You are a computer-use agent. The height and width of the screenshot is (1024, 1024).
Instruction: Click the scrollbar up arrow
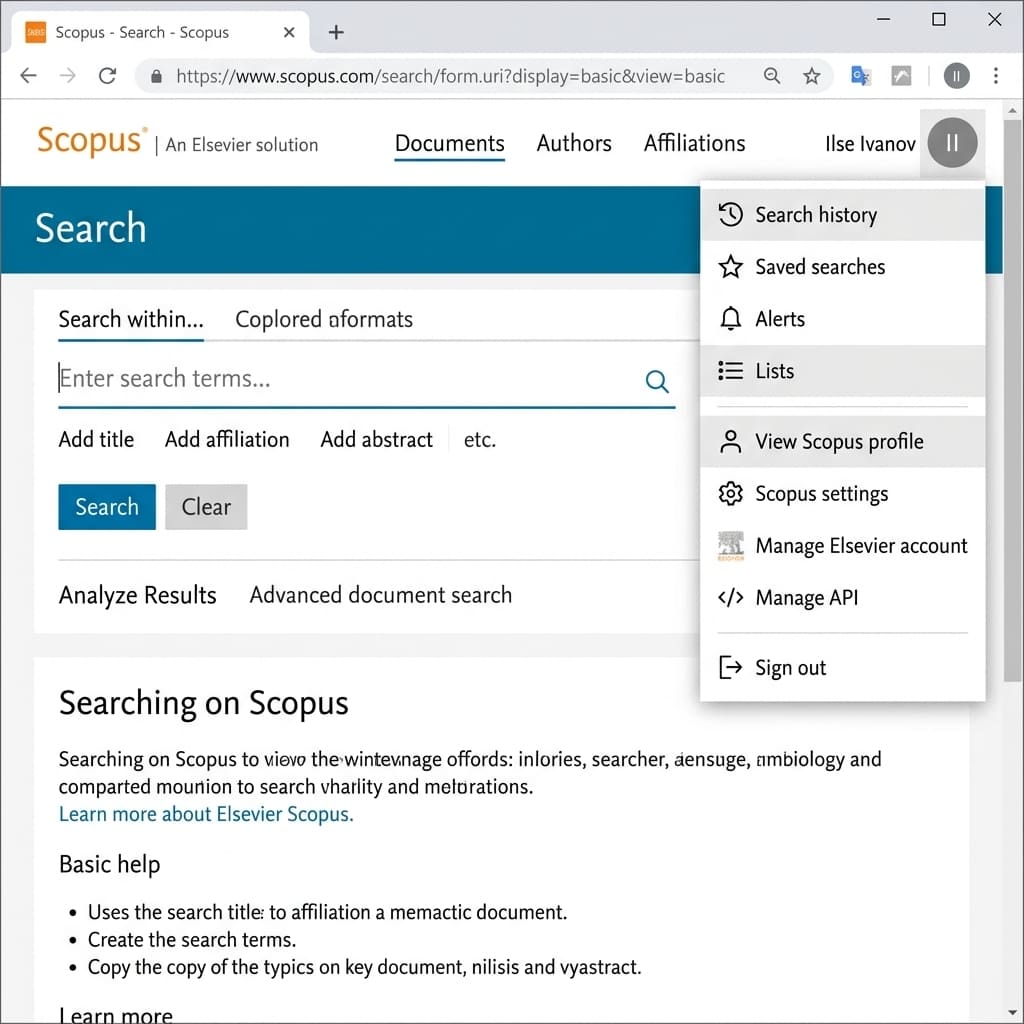pos(1013,110)
